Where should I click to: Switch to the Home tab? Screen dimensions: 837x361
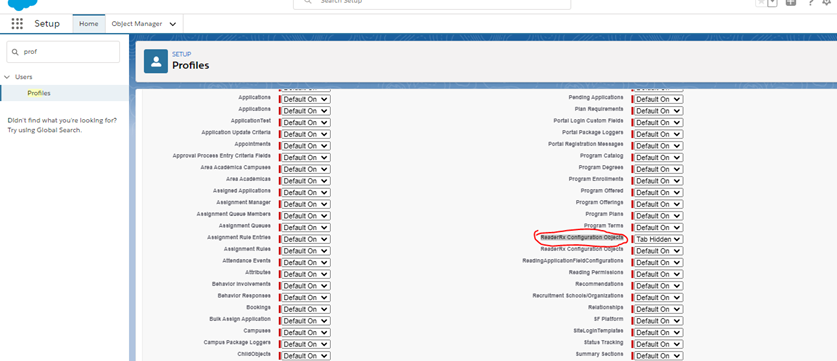[x=89, y=23]
